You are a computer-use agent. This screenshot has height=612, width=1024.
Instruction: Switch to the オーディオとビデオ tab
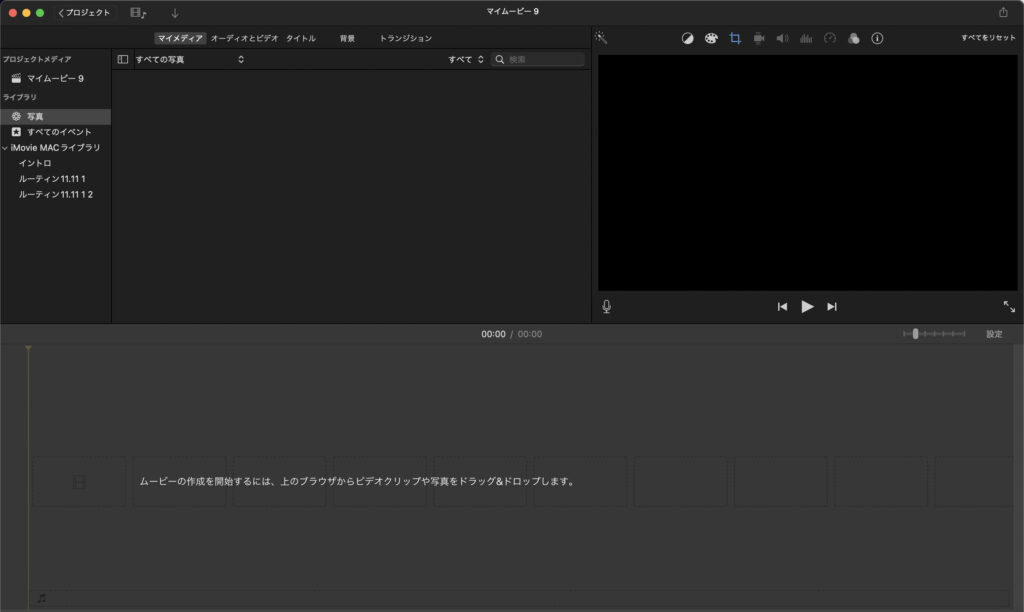point(244,38)
